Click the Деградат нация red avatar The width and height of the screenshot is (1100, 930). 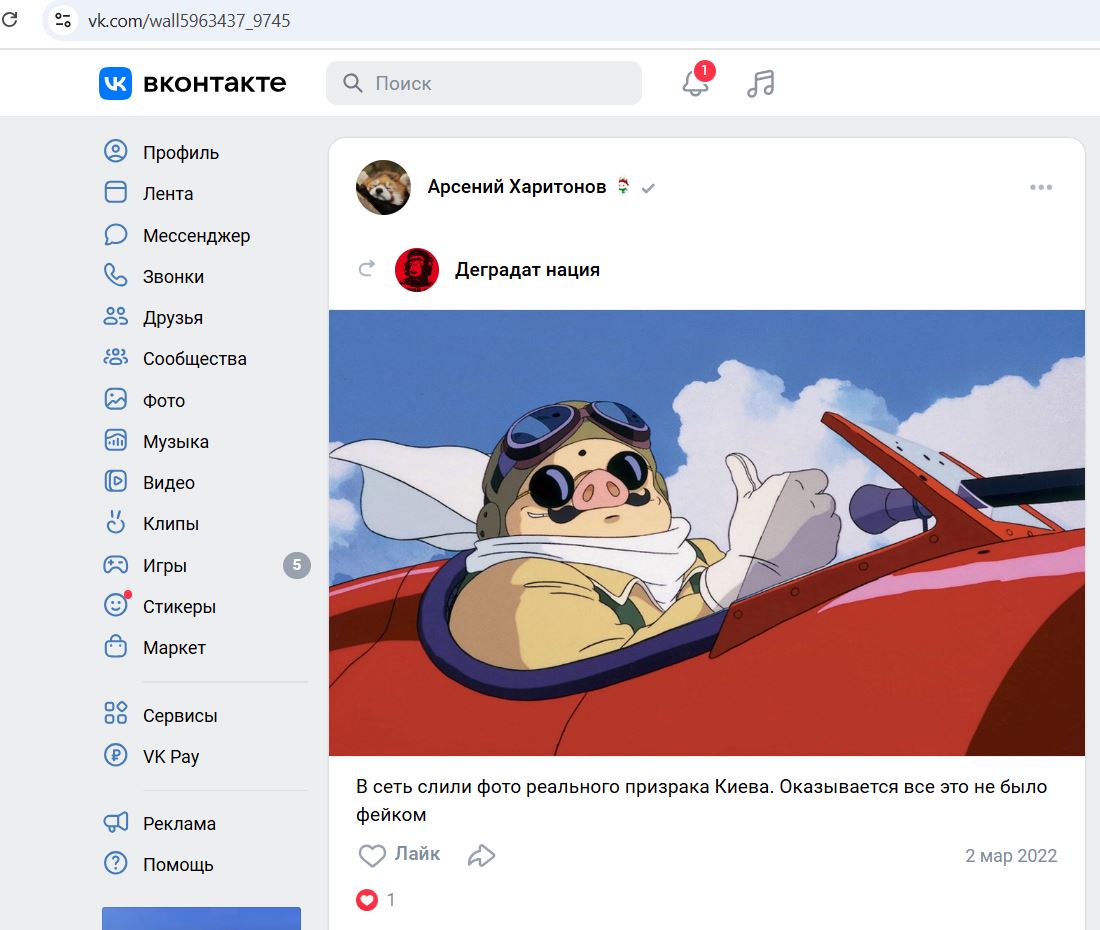pos(417,270)
